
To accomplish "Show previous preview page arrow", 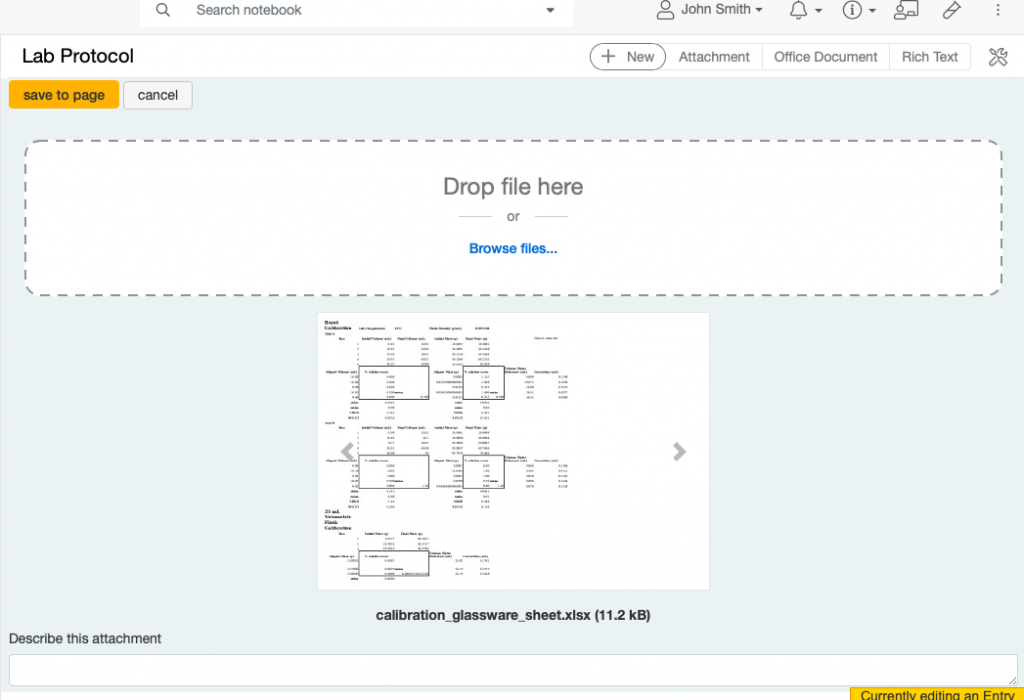I will [x=347, y=451].
